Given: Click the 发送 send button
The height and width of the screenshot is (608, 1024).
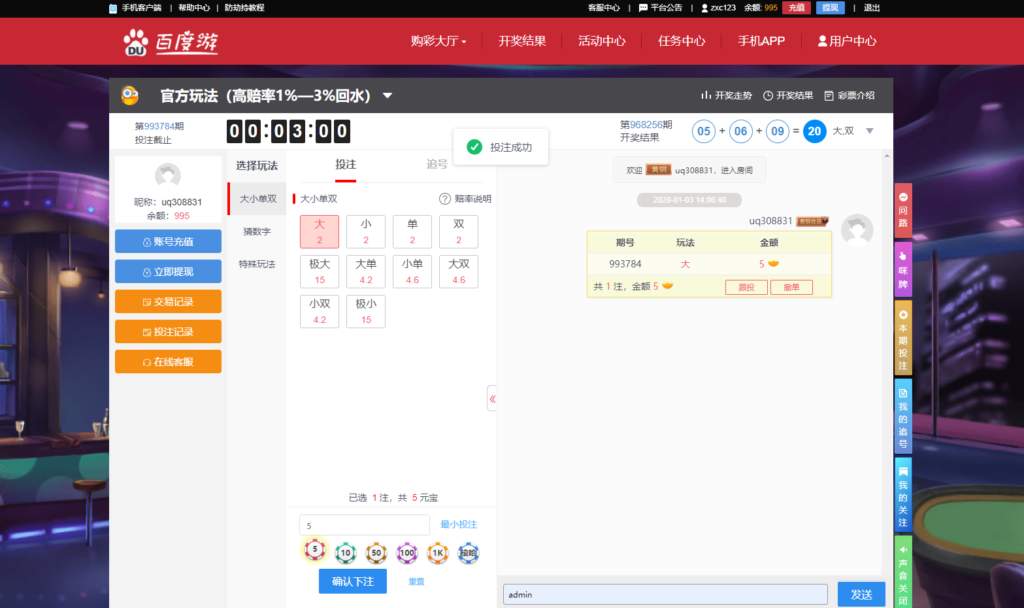Looking at the screenshot, I should click(861, 594).
